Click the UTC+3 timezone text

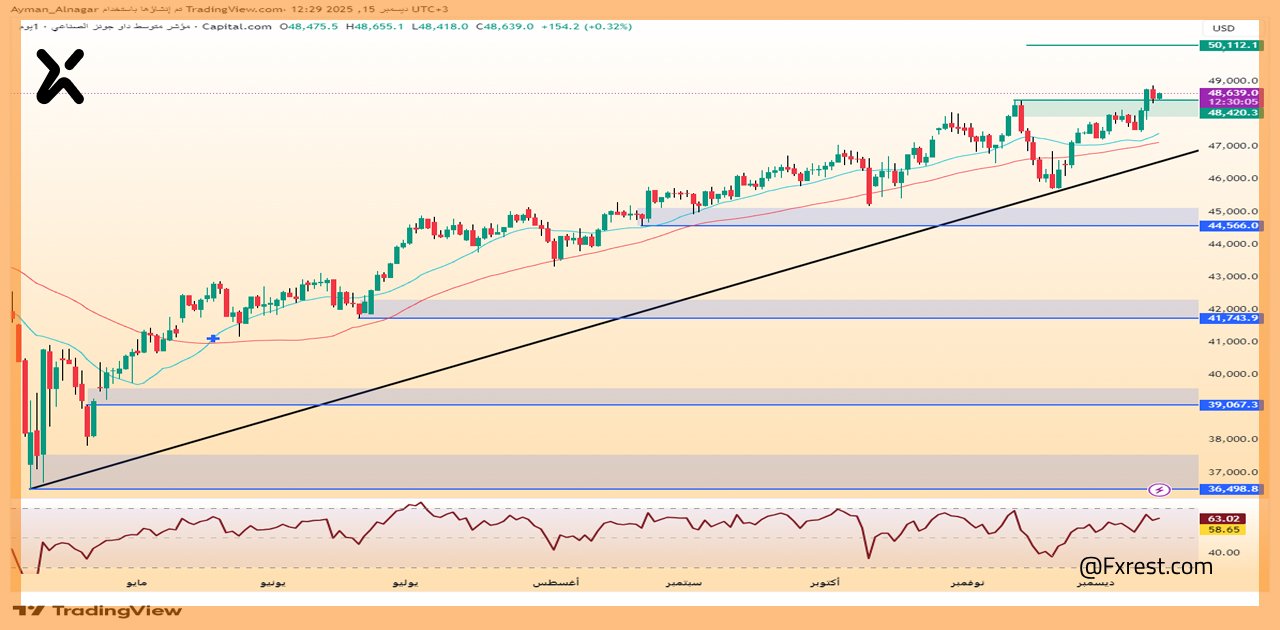[x=432, y=8]
